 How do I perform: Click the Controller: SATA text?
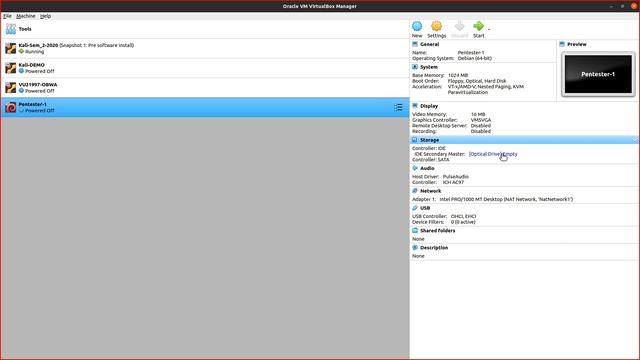click(431, 160)
